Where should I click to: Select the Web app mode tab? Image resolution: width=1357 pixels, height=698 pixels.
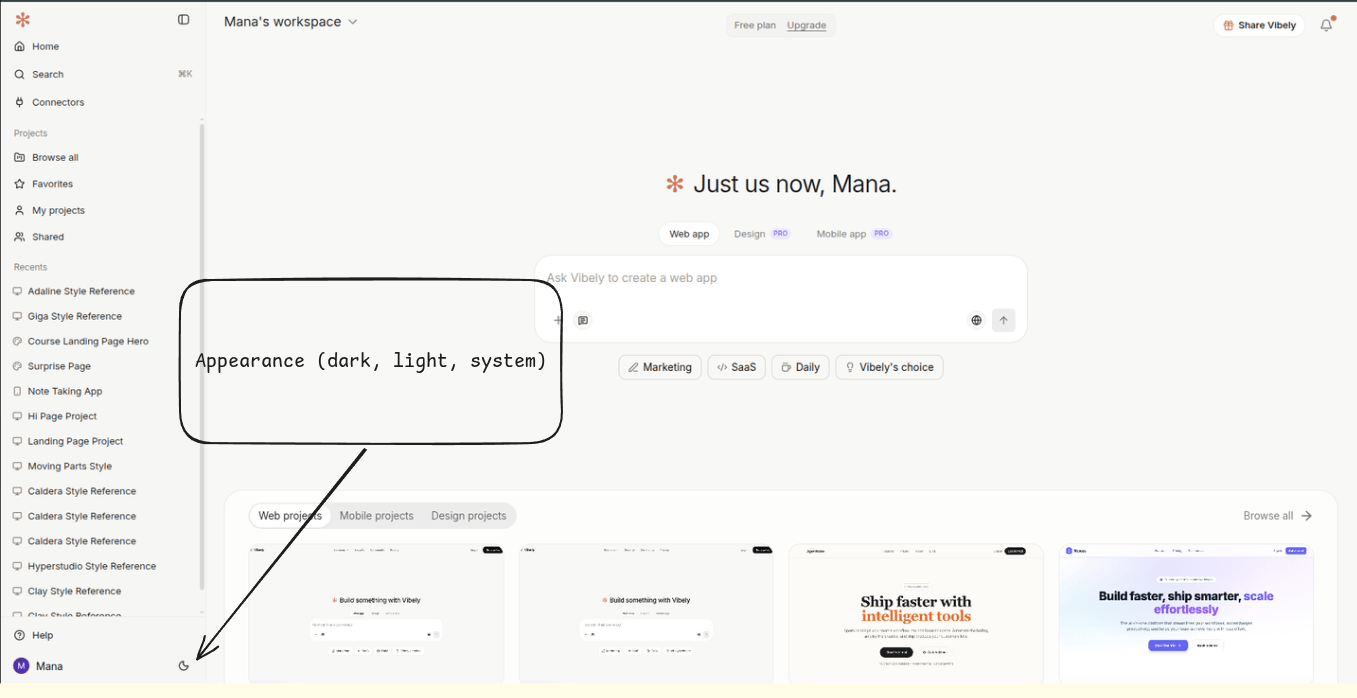[x=689, y=234]
